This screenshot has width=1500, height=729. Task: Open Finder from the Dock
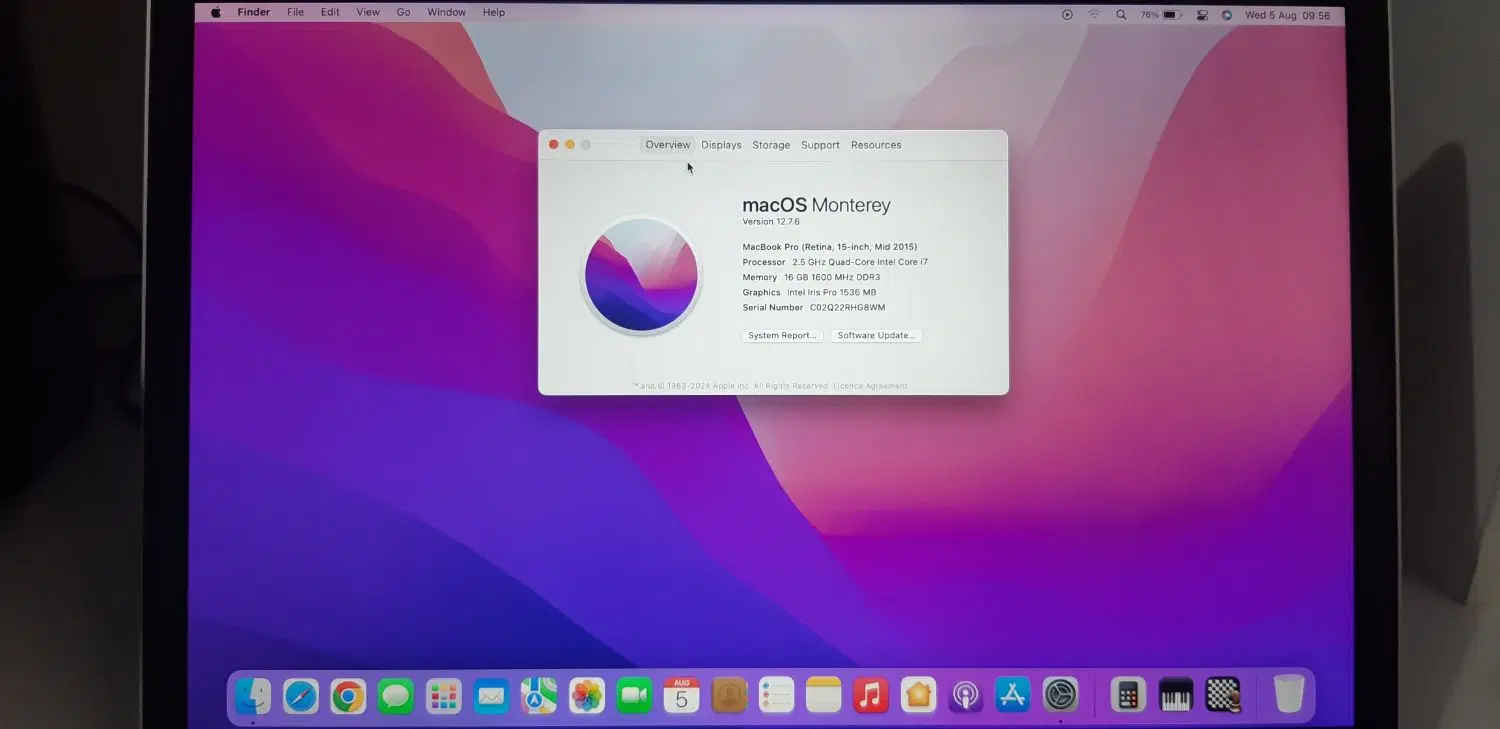[x=253, y=695]
